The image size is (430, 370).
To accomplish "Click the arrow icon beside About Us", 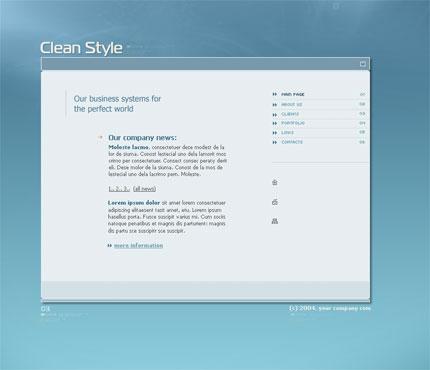I will (275, 105).
